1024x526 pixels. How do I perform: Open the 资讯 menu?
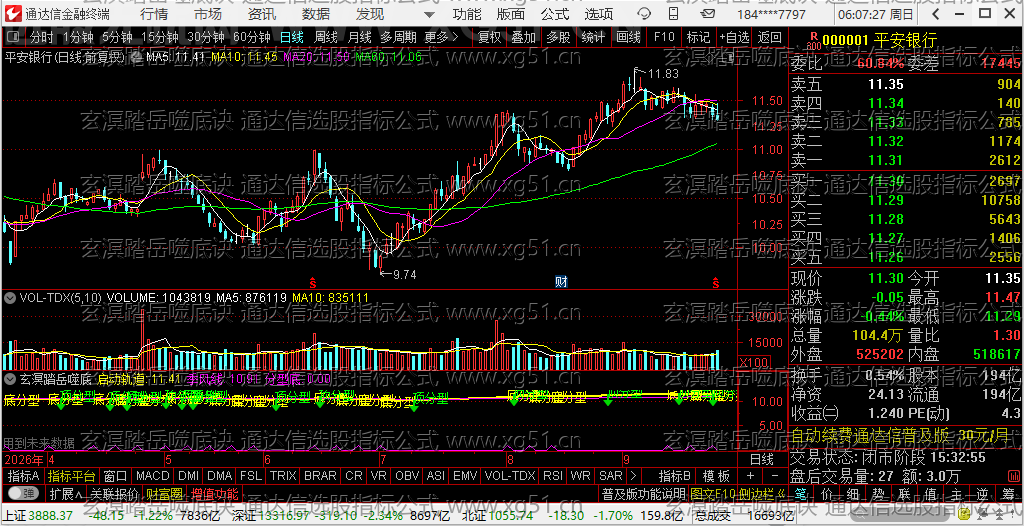coord(262,14)
